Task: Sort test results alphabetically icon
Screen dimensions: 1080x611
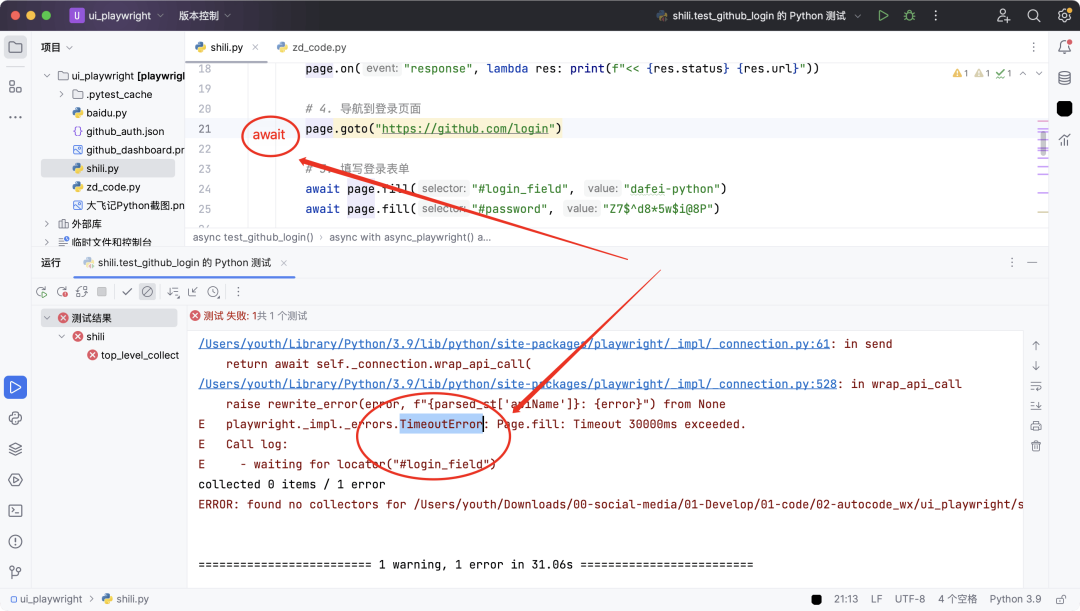Action: (173, 292)
